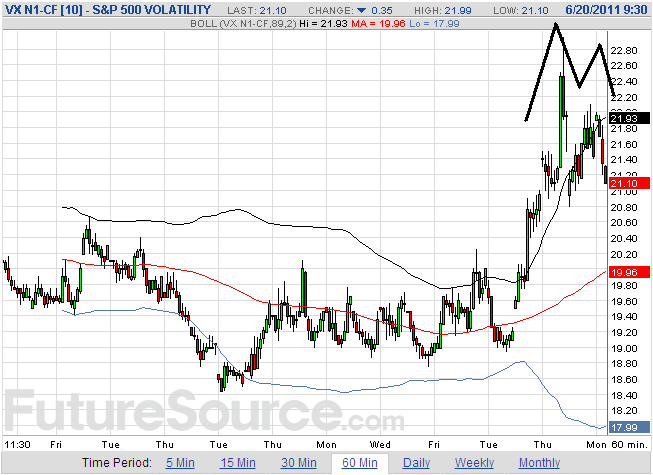This screenshot has width=653, height=475.
Task: Click the down arrow change indicator
Action: click(361, 10)
